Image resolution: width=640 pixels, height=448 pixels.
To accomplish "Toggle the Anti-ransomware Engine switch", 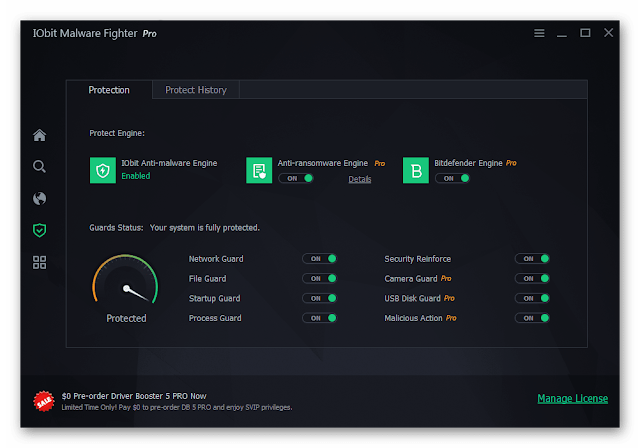I will [296, 178].
